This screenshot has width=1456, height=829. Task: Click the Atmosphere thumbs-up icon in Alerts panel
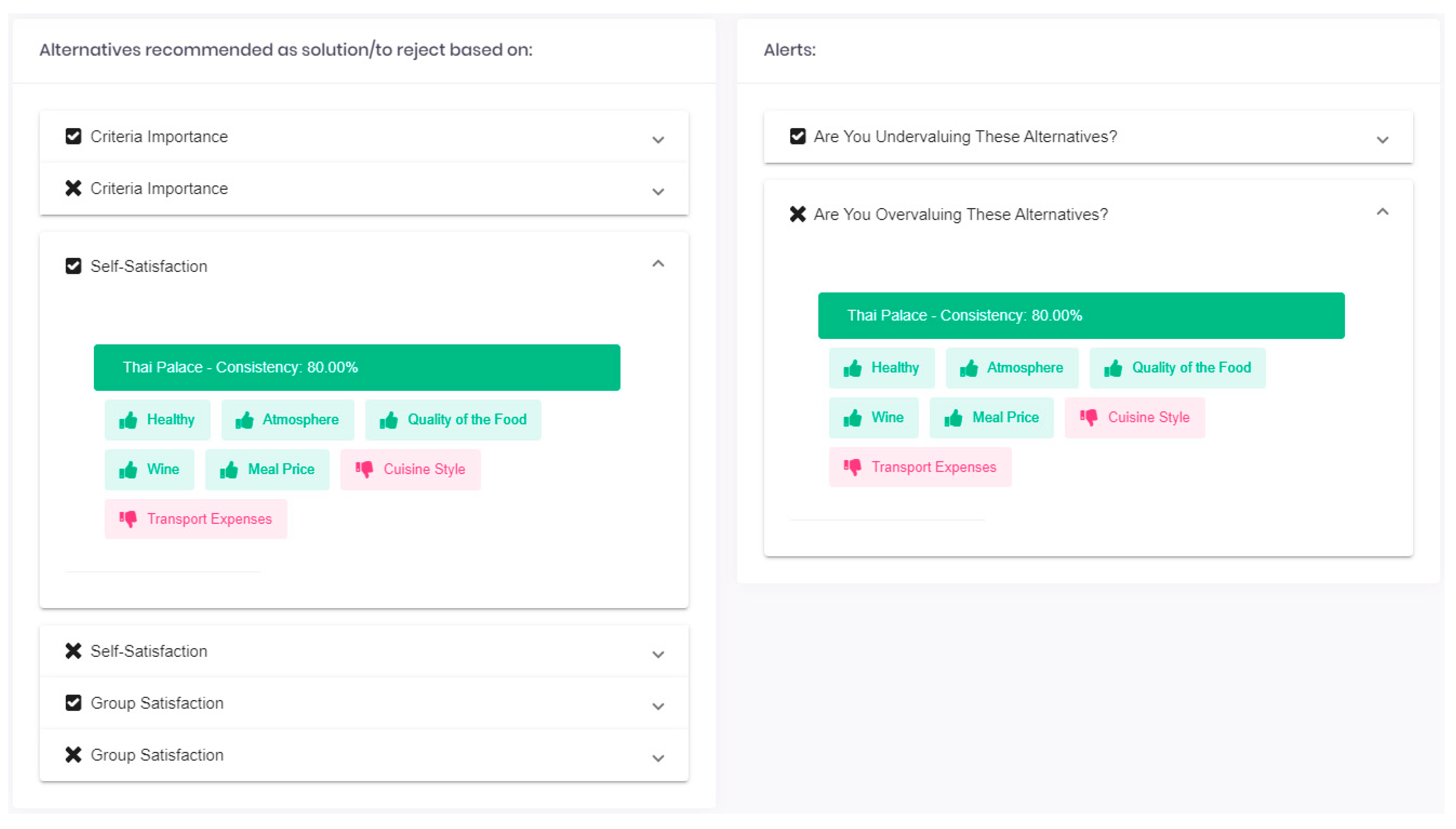tap(968, 369)
